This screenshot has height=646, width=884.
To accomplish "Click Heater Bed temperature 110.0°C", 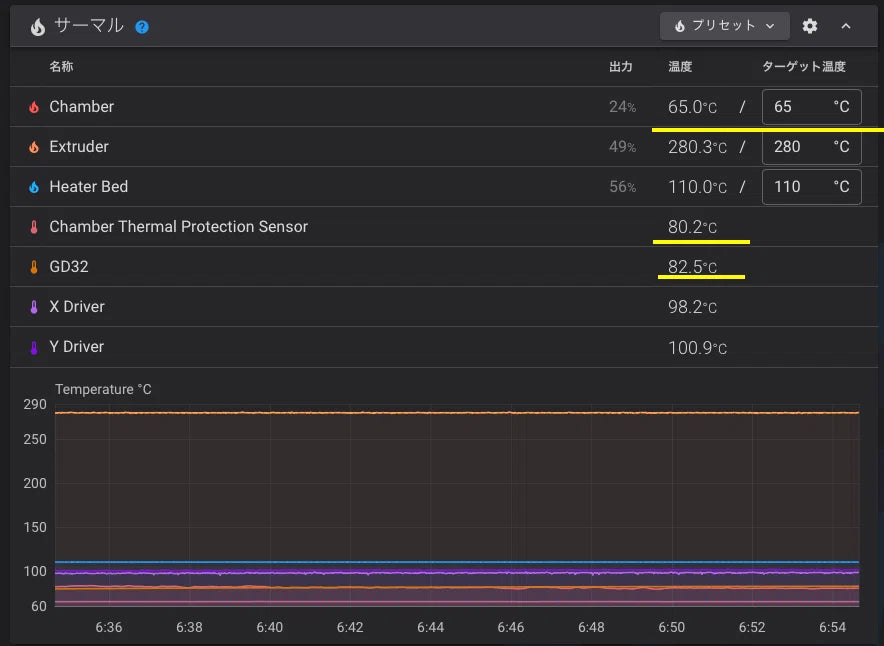I will [697, 187].
